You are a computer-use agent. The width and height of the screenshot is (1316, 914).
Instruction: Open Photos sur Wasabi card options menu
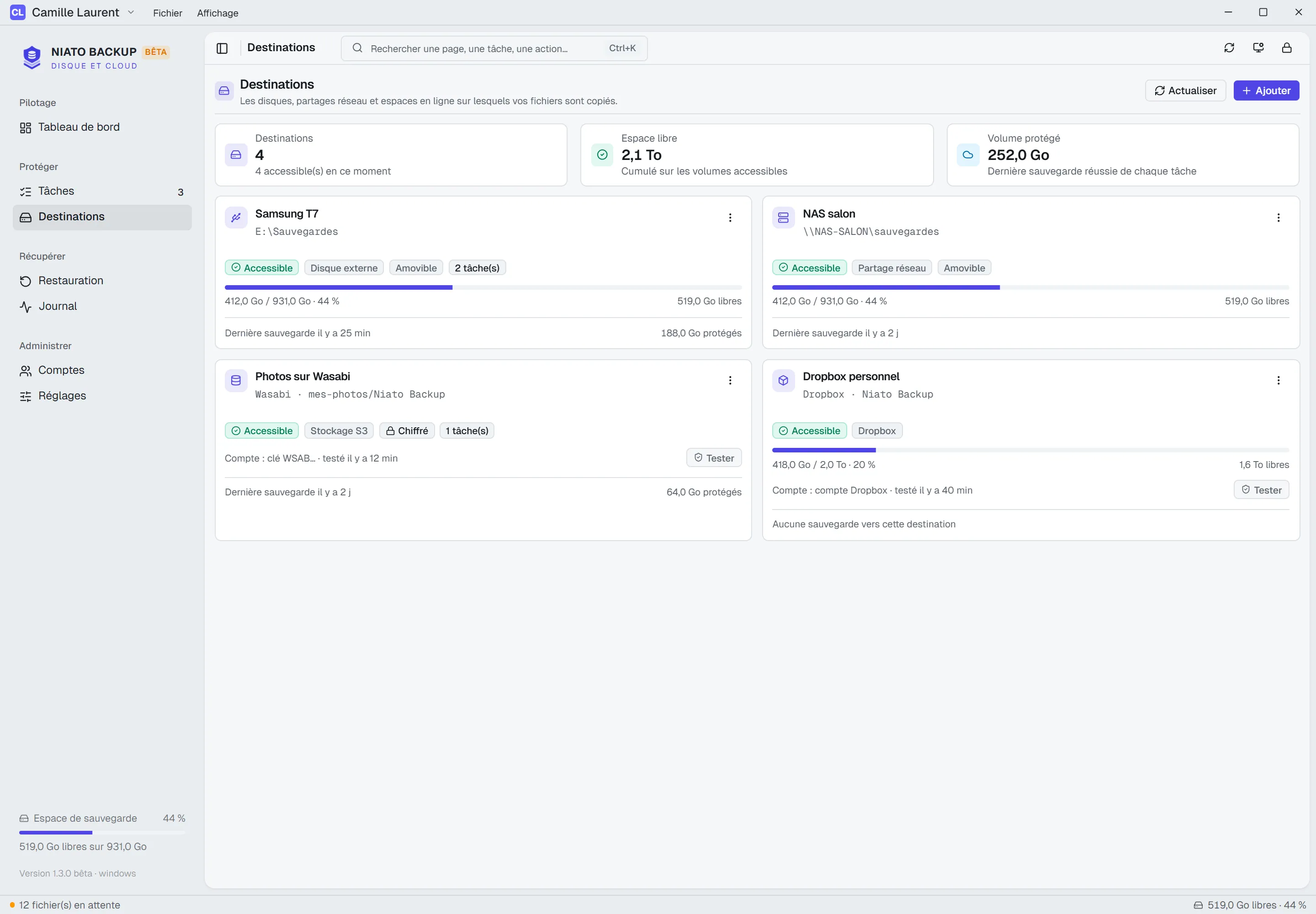click(x=730, y=380)
